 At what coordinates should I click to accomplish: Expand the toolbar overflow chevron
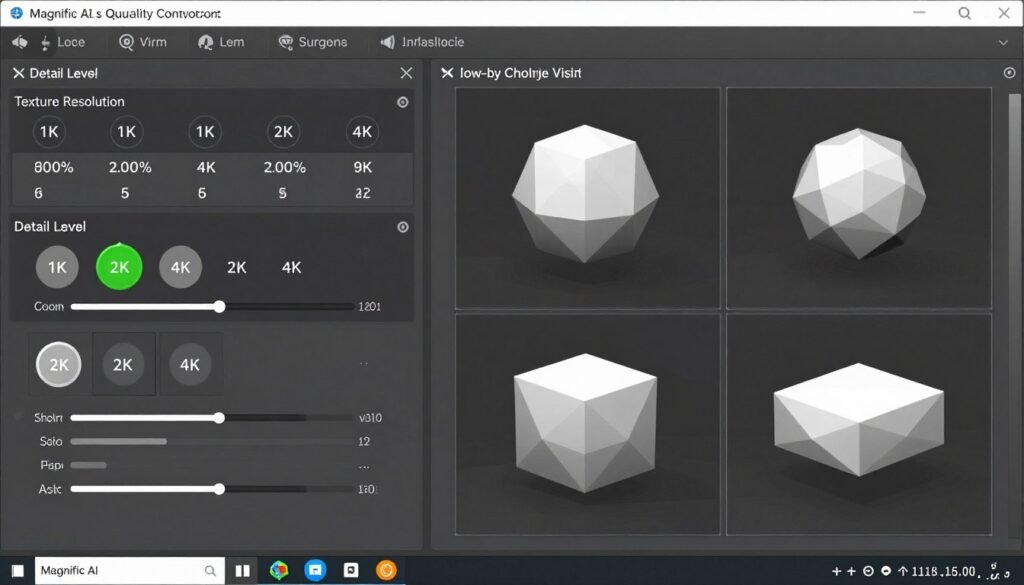(x=1003, y=42)
